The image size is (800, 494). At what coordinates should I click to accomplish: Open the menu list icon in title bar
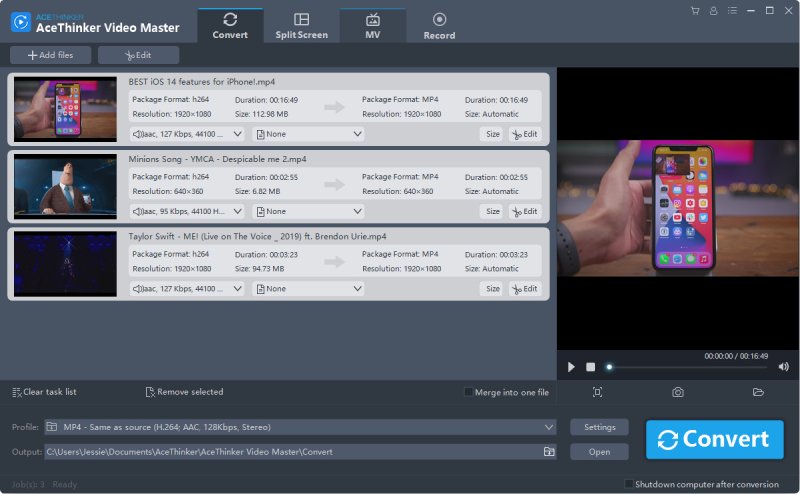[x=732, y=11]
